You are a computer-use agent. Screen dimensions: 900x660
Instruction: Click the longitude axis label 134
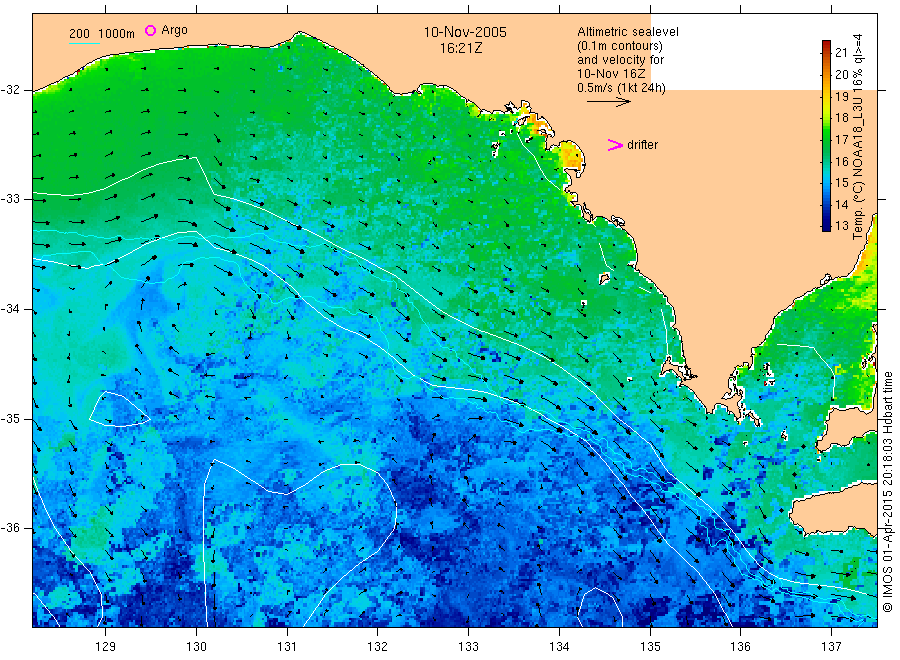click(559, 647)
